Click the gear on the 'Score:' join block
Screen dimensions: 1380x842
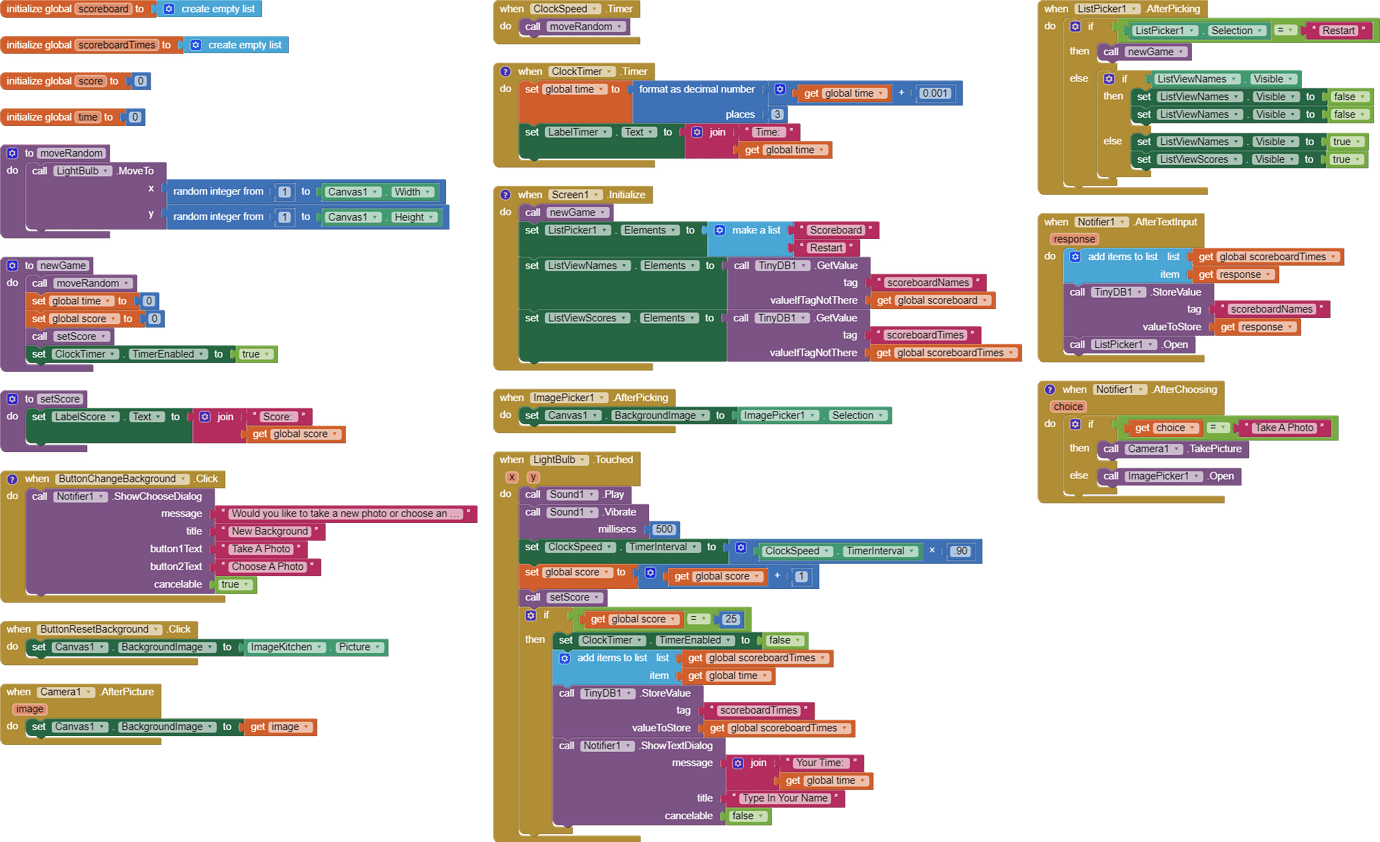(205, 417)
